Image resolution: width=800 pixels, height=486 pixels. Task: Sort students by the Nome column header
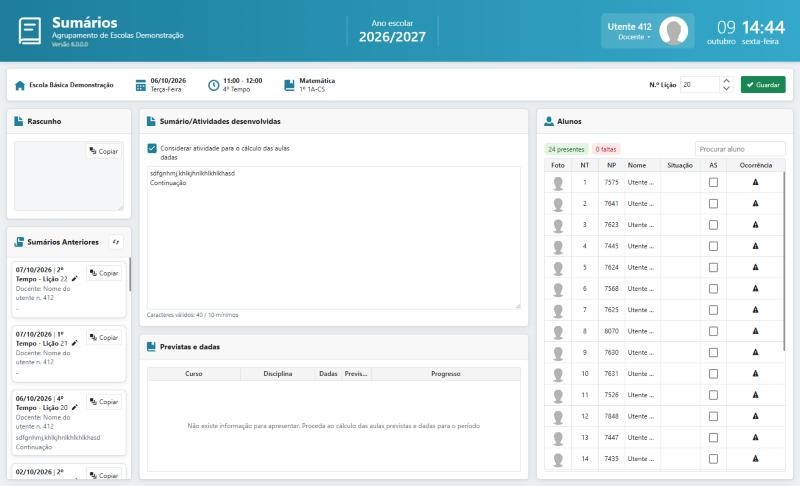(637, 165)
